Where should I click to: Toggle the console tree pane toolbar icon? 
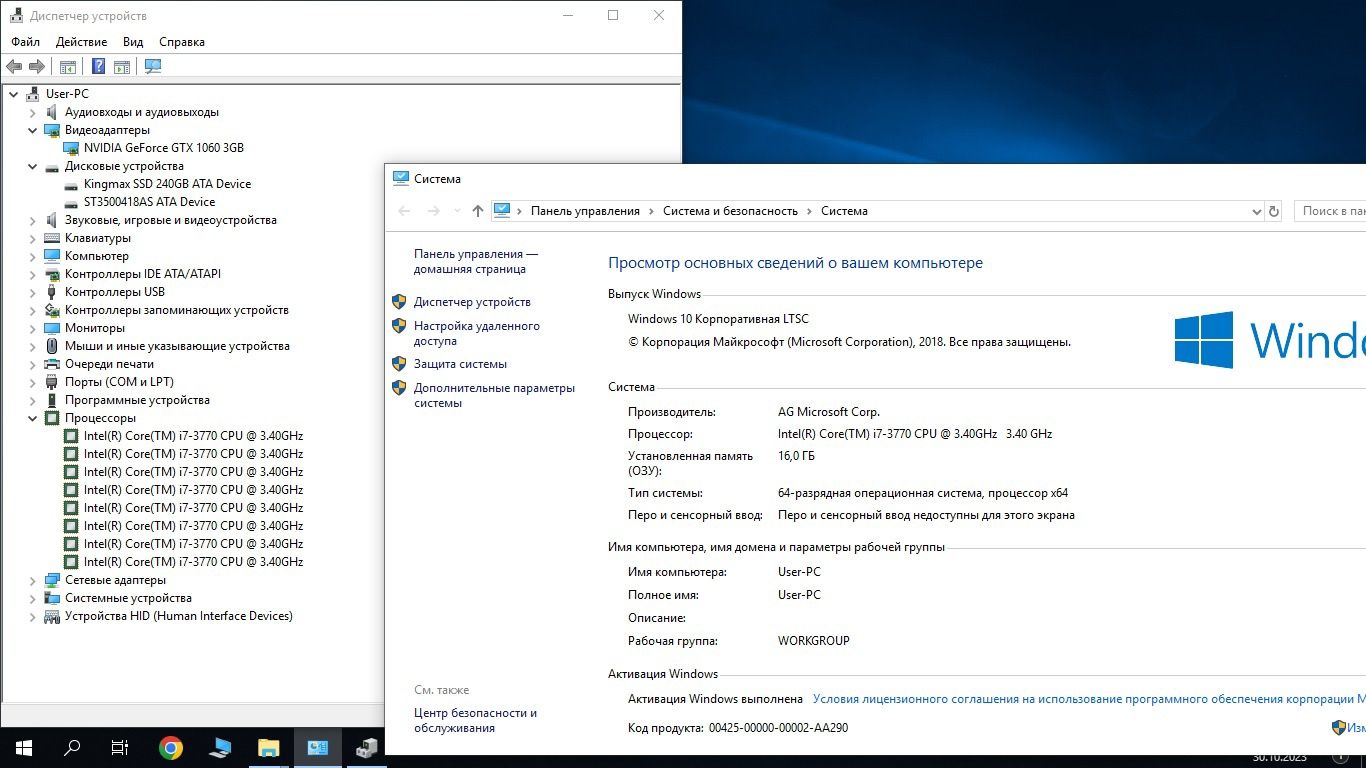point(68,67)
